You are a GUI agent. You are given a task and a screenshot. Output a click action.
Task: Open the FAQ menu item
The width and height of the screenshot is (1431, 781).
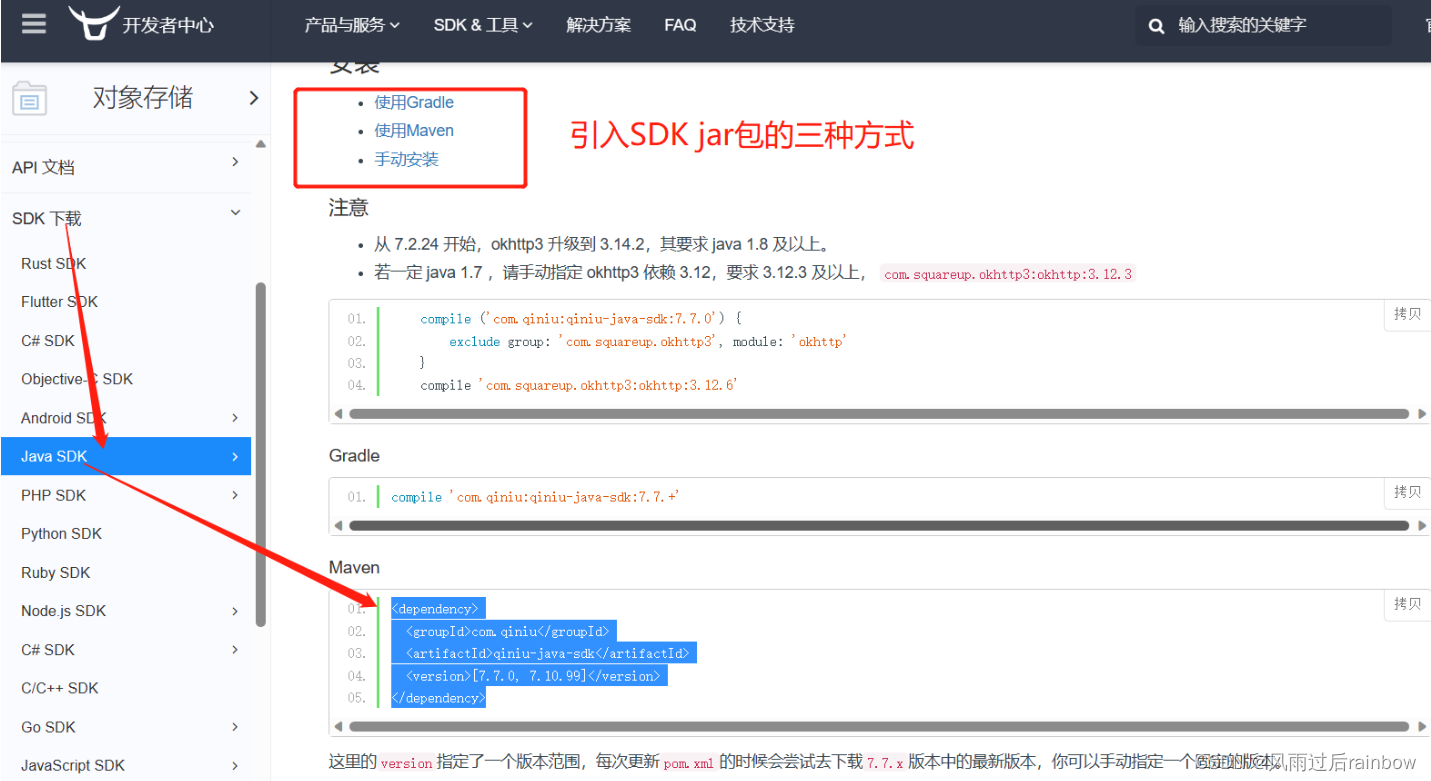pos(680,25)
